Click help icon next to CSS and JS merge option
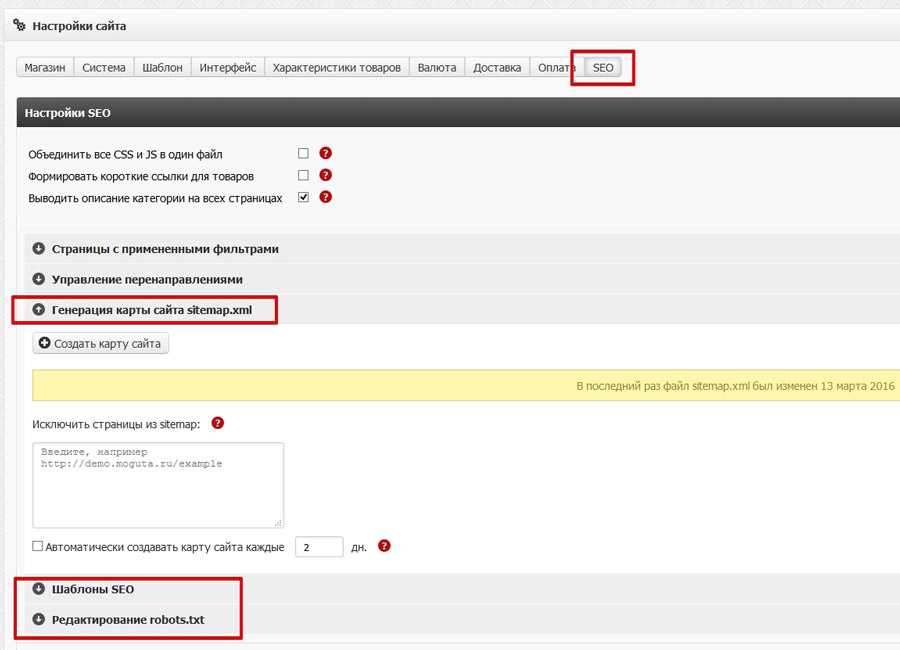The height and width of the screenshot is (650, 900). coord(325,154)
